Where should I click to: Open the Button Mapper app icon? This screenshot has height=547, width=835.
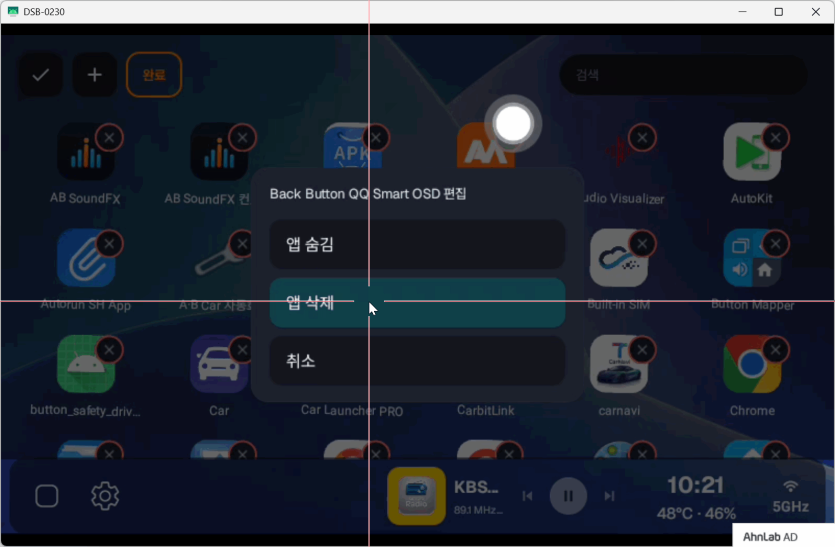pos(752,258)
